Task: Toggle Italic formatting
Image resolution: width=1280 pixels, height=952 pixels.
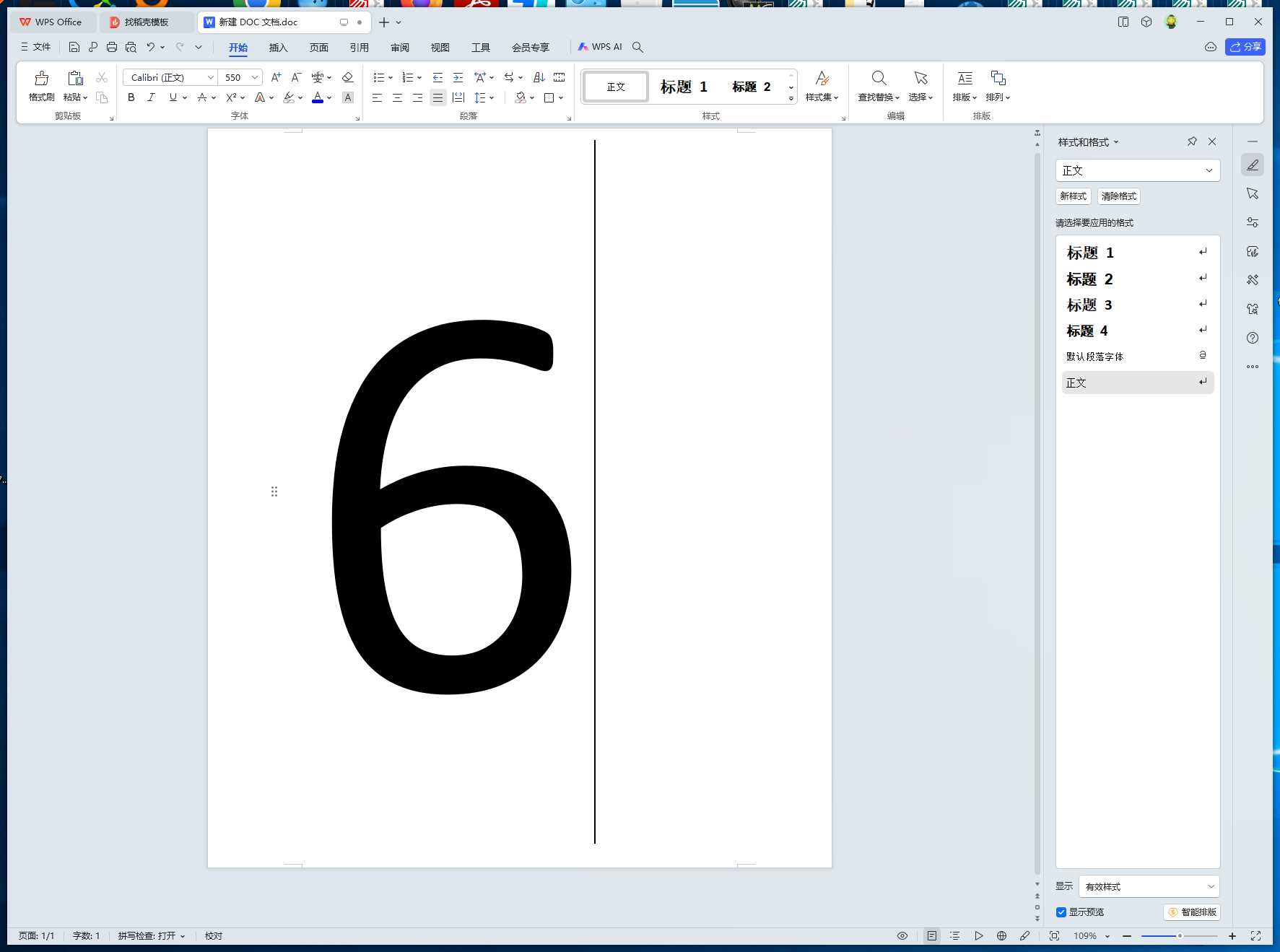Action: (x=152, y=97)
